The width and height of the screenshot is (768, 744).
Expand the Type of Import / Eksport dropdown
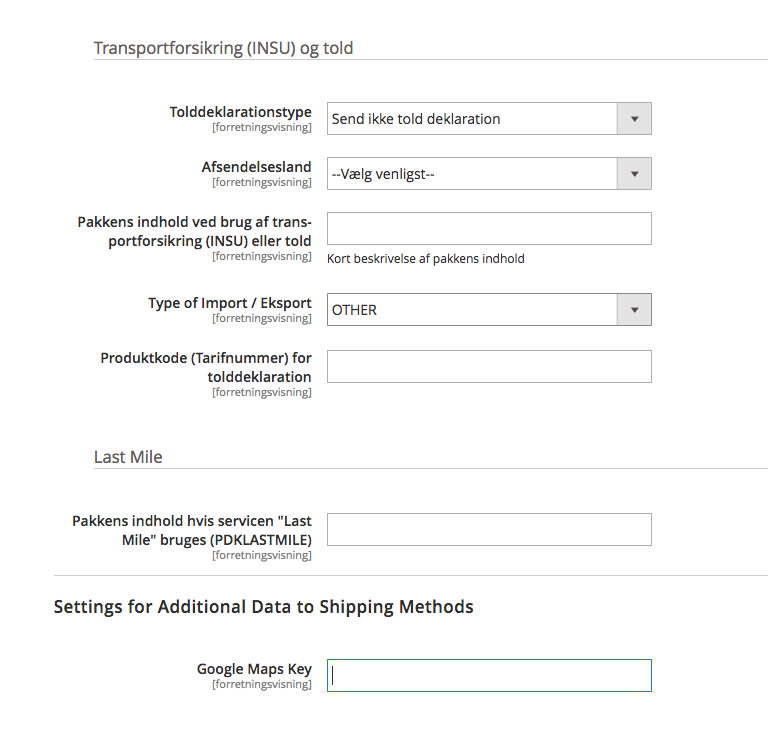489,310
